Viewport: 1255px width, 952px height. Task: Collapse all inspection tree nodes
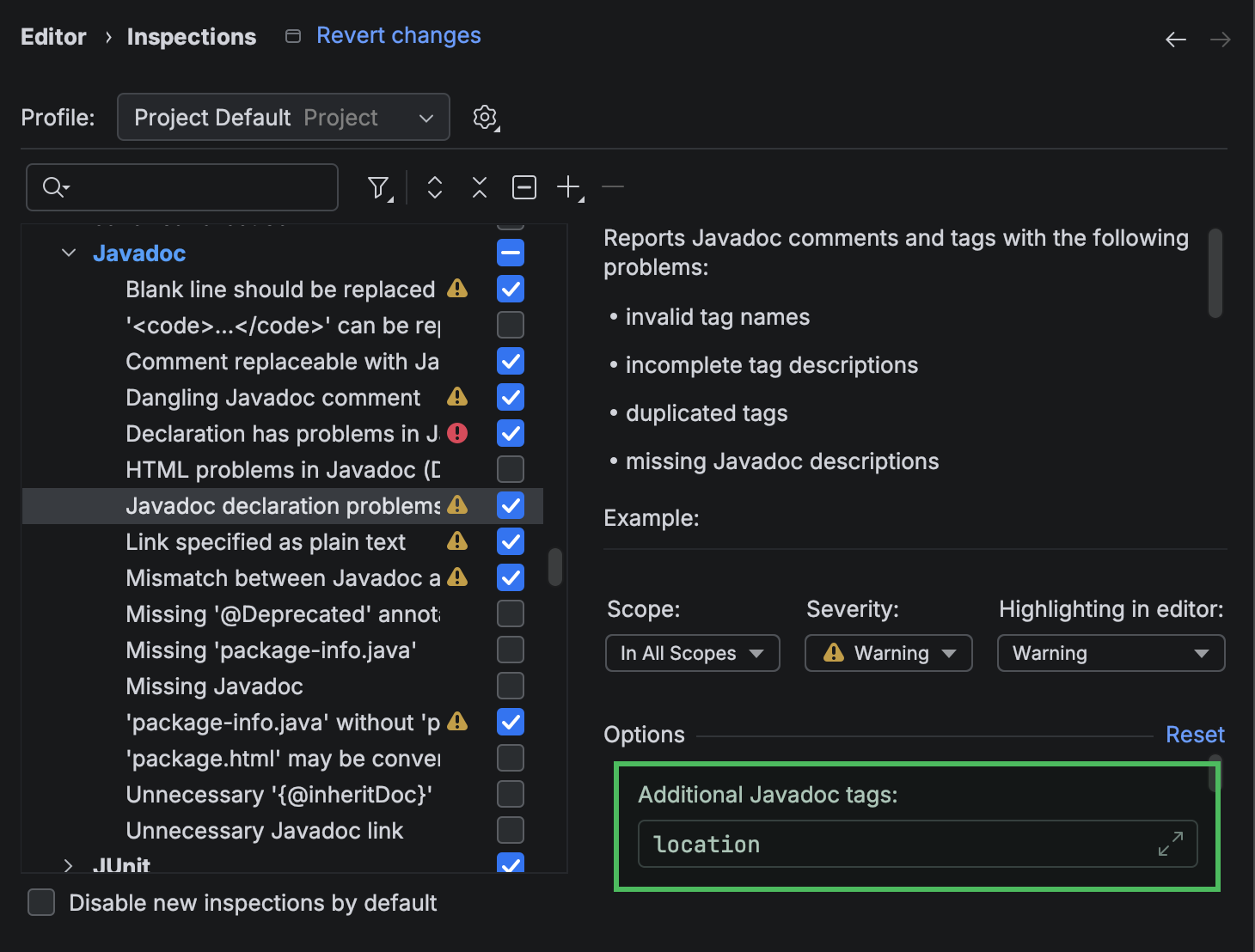480,187
